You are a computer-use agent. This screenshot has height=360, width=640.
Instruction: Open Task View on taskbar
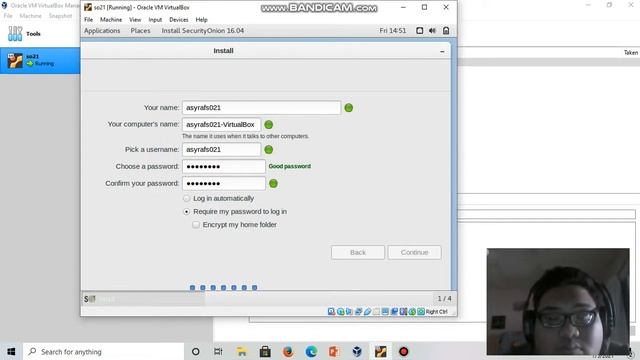click(218, 351)
